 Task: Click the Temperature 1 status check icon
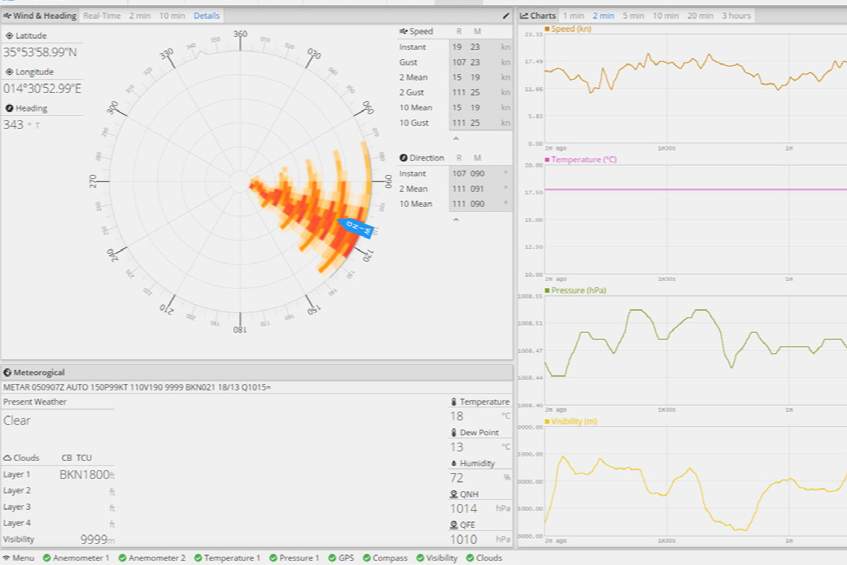click(198, 558)
